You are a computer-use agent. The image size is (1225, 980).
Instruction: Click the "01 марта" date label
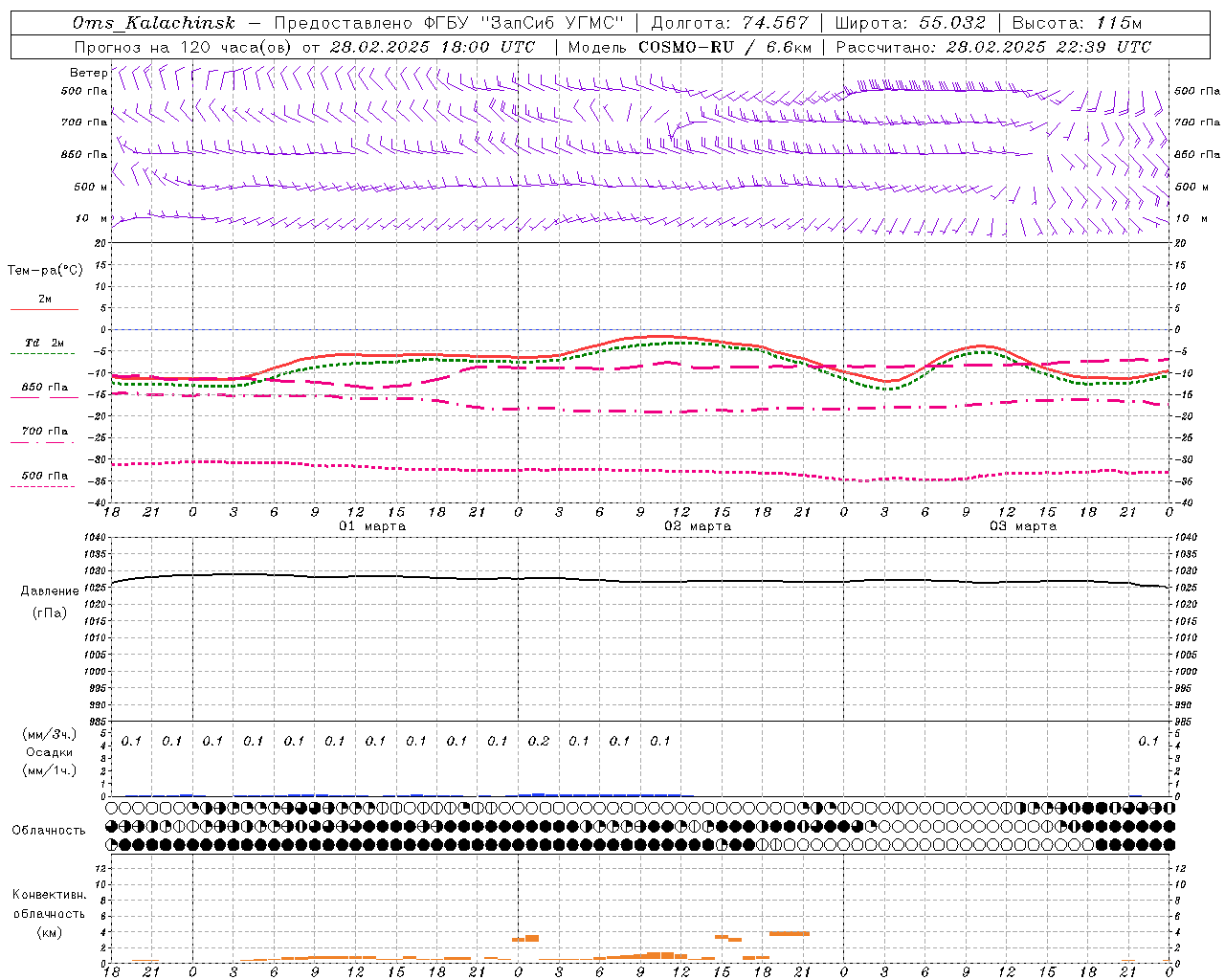(373, 526)
